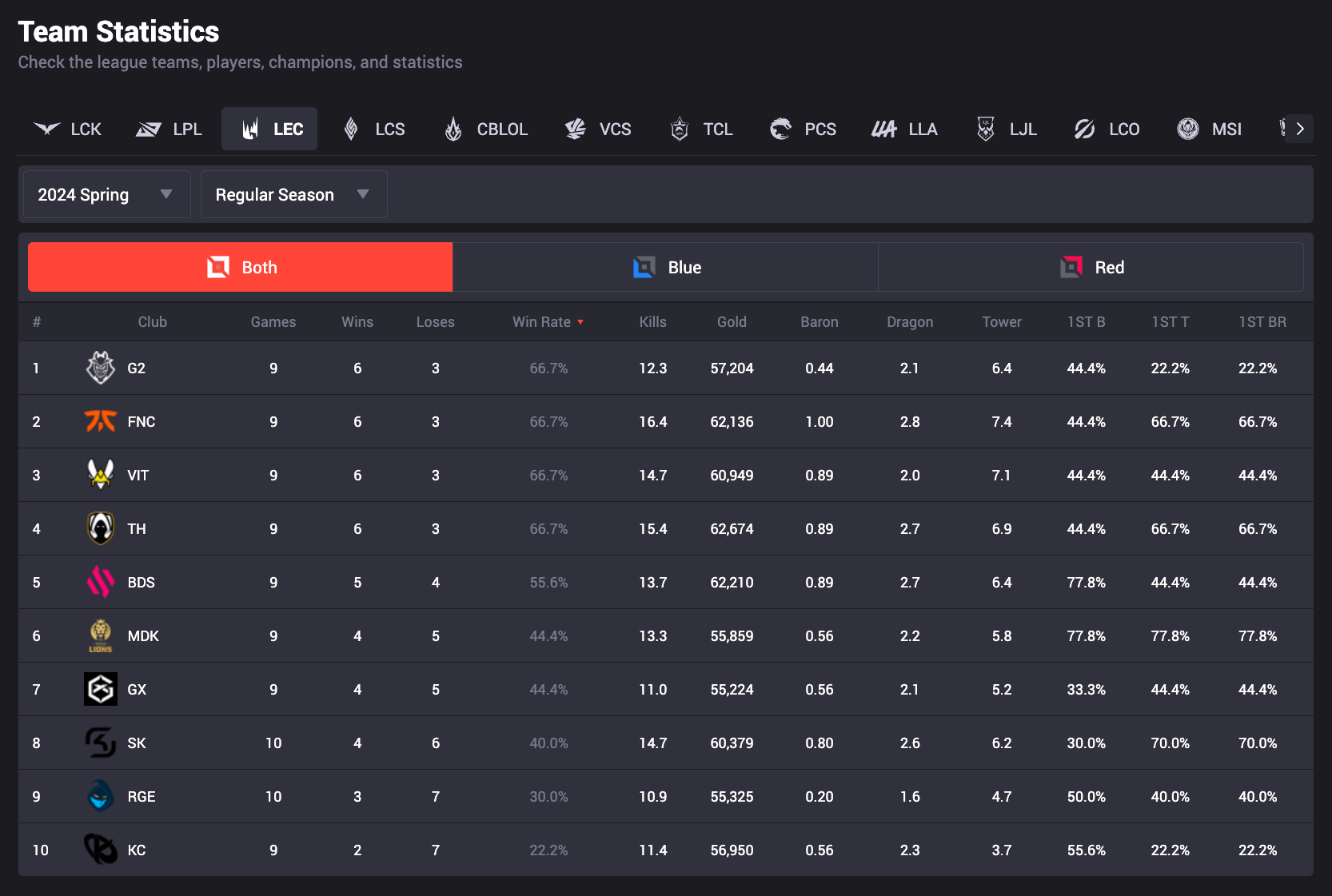
Task: Click the LPL league logo icon
Action: coord(149,129)
